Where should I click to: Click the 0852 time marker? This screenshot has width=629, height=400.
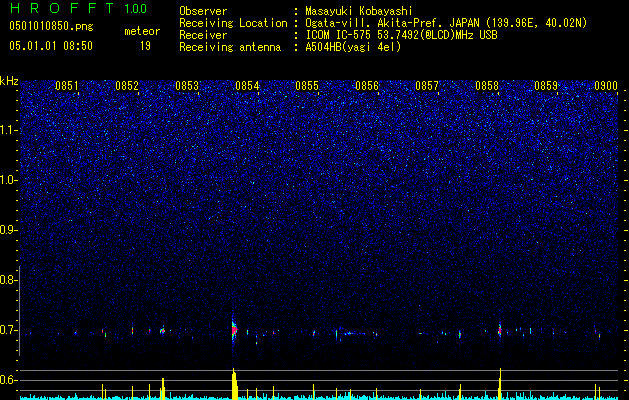click(x=127, y=86)
